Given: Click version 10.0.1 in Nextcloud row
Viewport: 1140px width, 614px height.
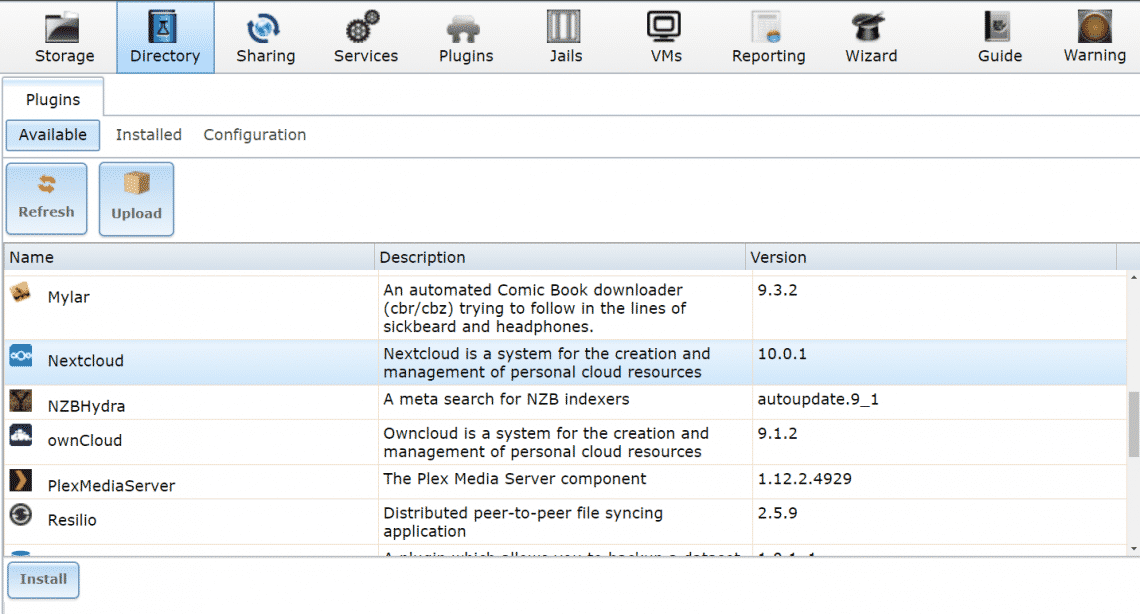Looking at the screenshot, I should (x=782, y=354).
